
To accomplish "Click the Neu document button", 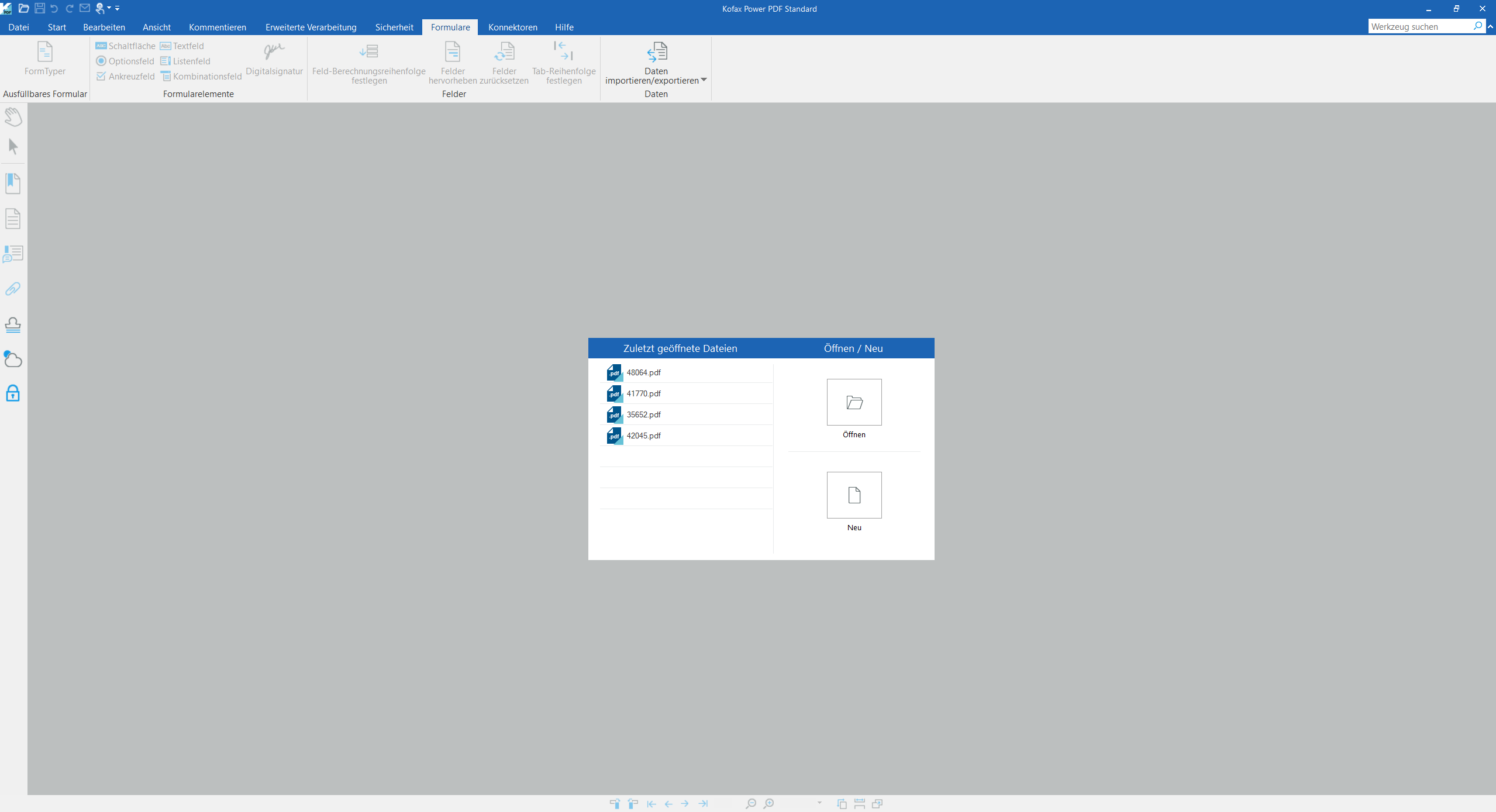I will point(854,495).
